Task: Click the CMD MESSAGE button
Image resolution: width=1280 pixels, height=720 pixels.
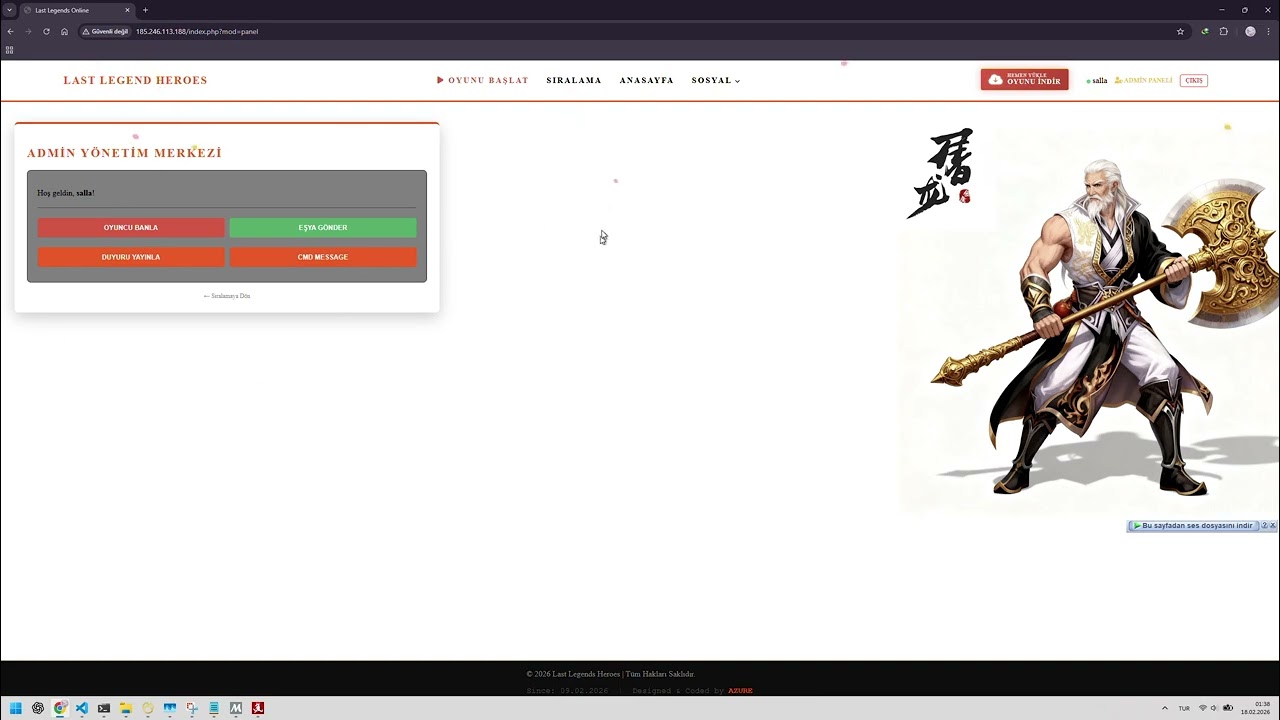Action: (x=323, y=257)
